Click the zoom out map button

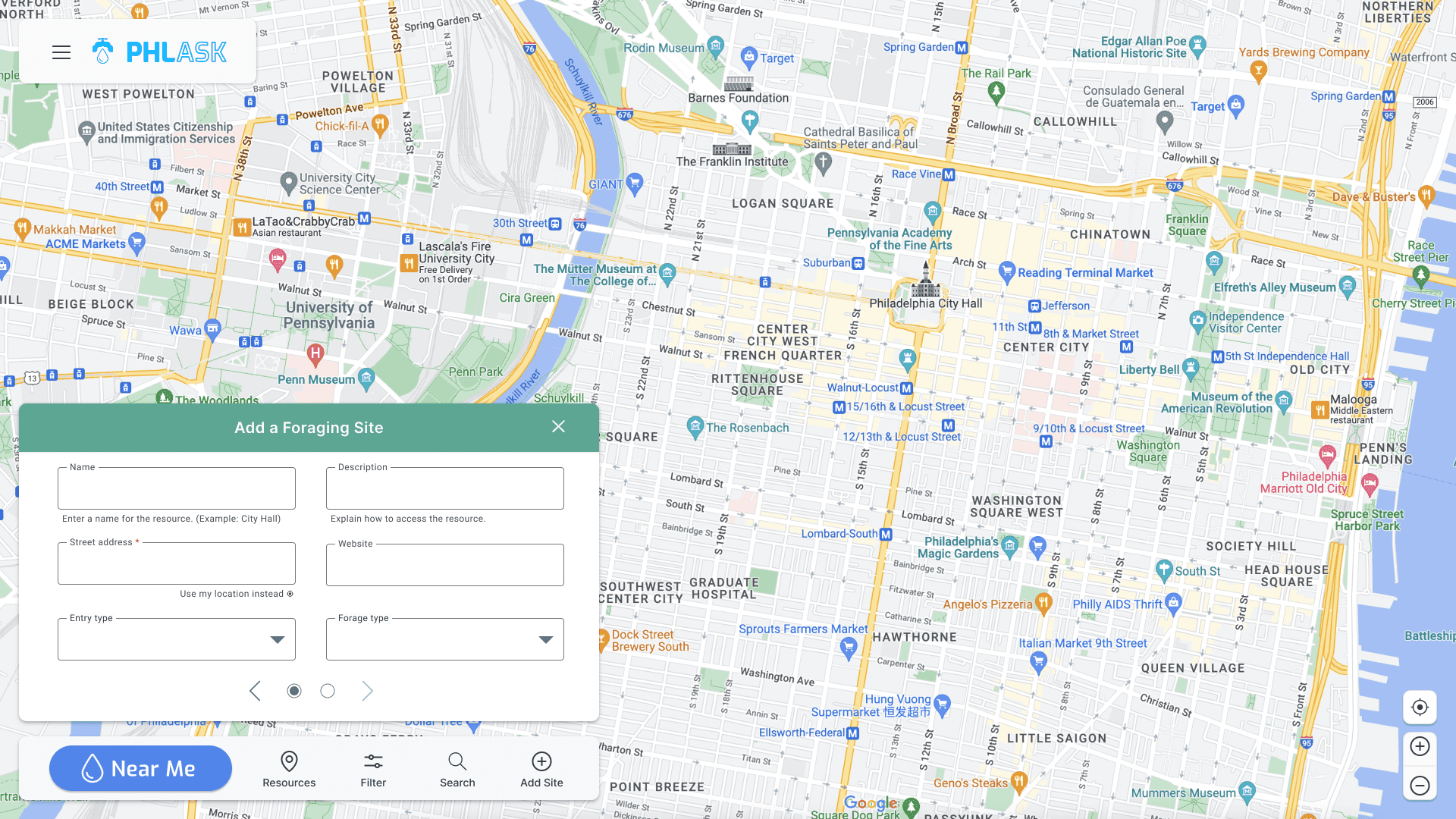pos(1420,786)
